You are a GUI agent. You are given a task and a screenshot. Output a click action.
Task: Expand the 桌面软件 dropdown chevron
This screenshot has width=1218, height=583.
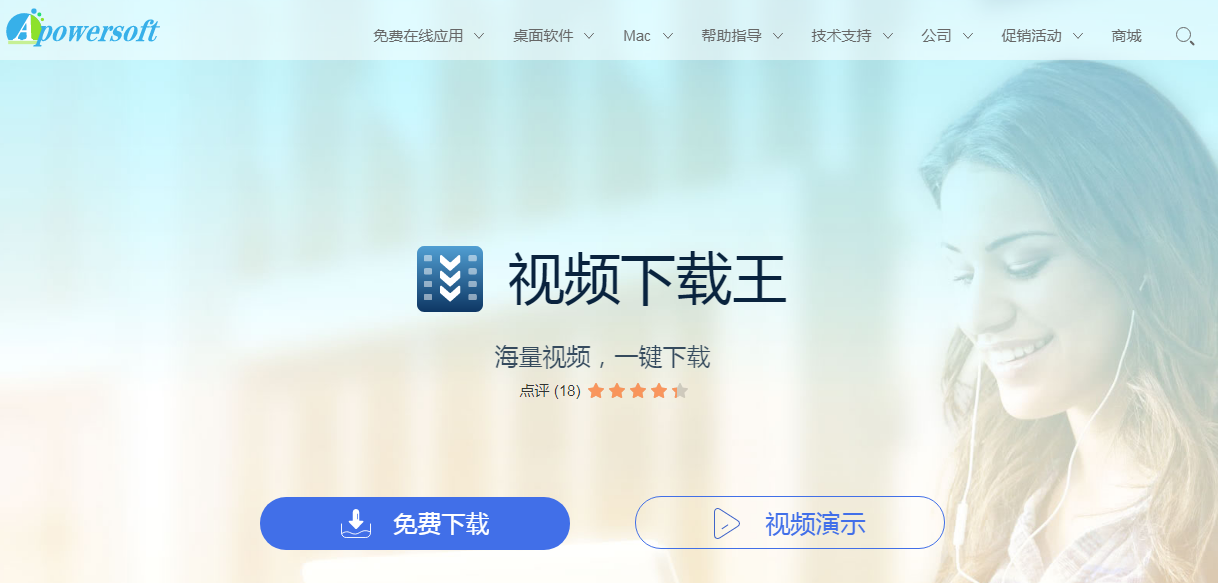[x=589, y=36]
